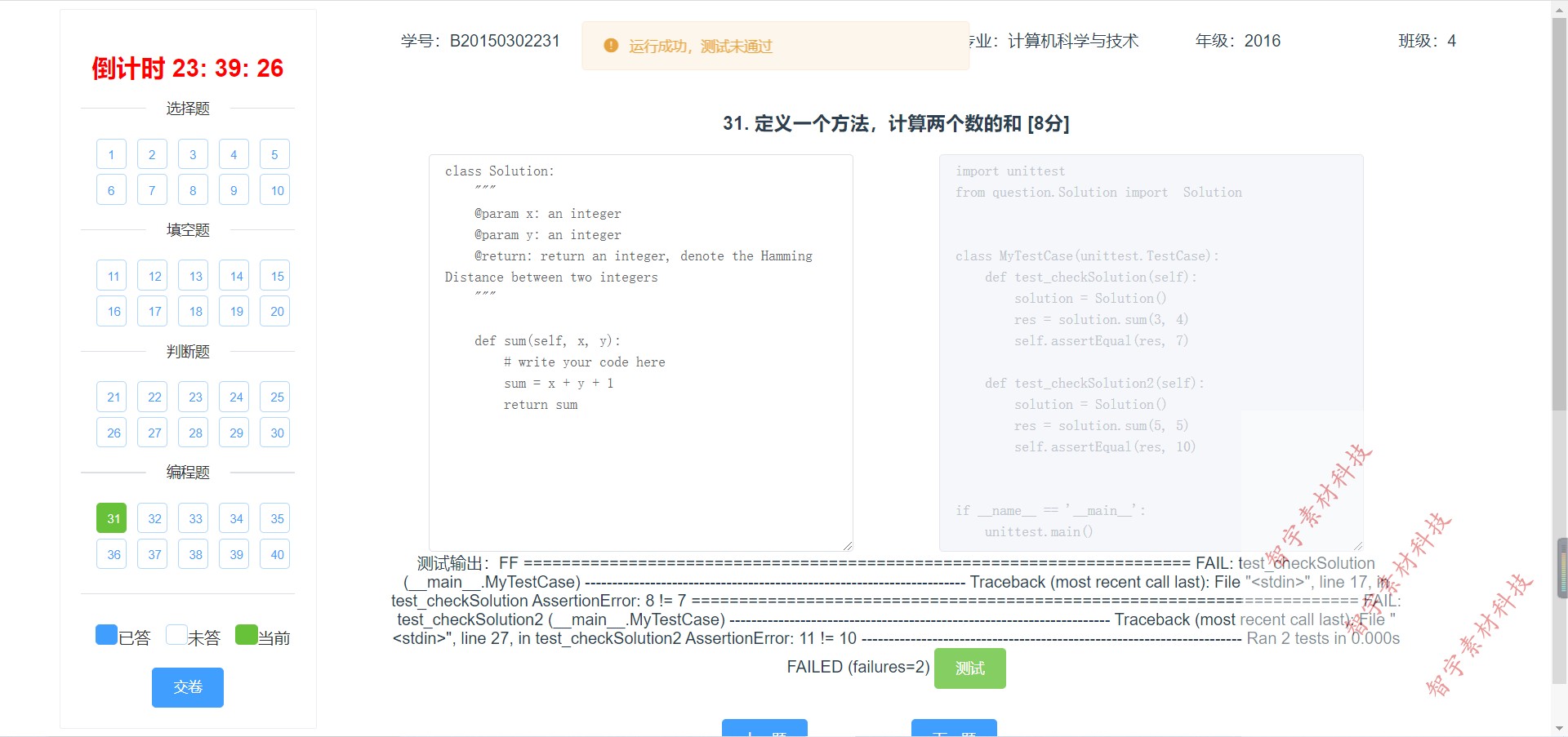1568x737 pixels.
Task: Click the question 31 title heading
Action: [896, 123]
